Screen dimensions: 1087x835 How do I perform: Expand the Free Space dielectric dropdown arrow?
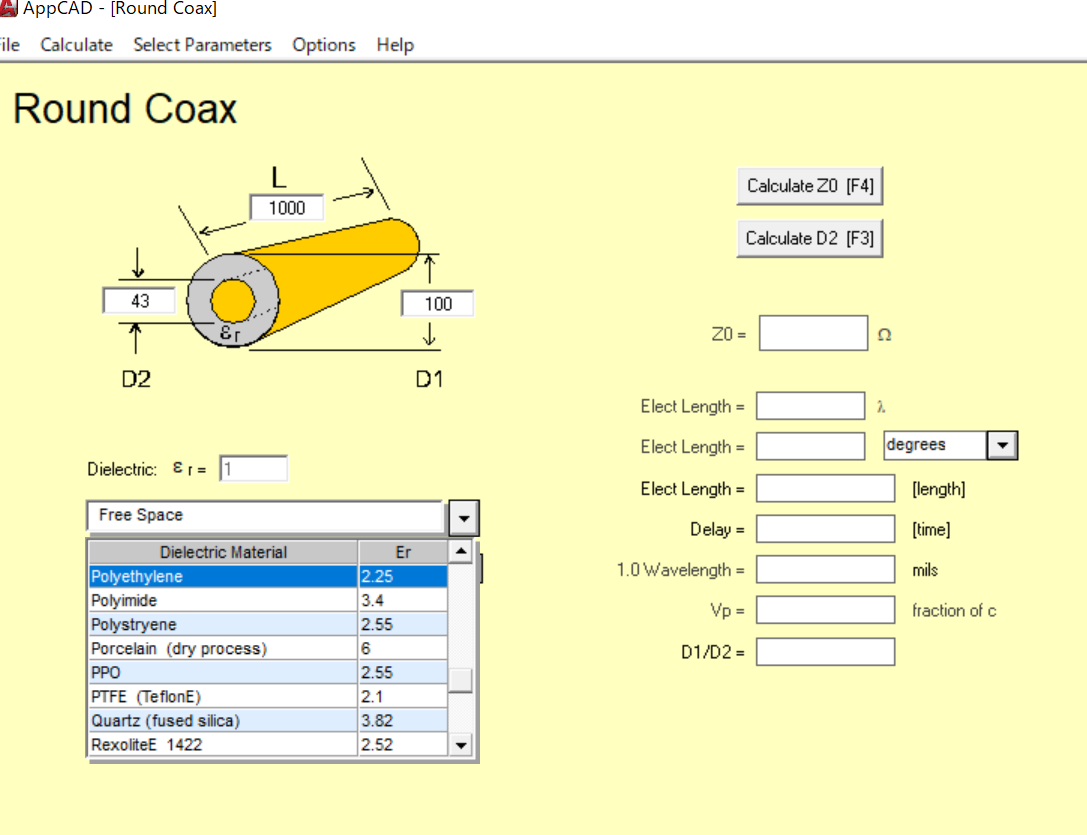point(464,518)
